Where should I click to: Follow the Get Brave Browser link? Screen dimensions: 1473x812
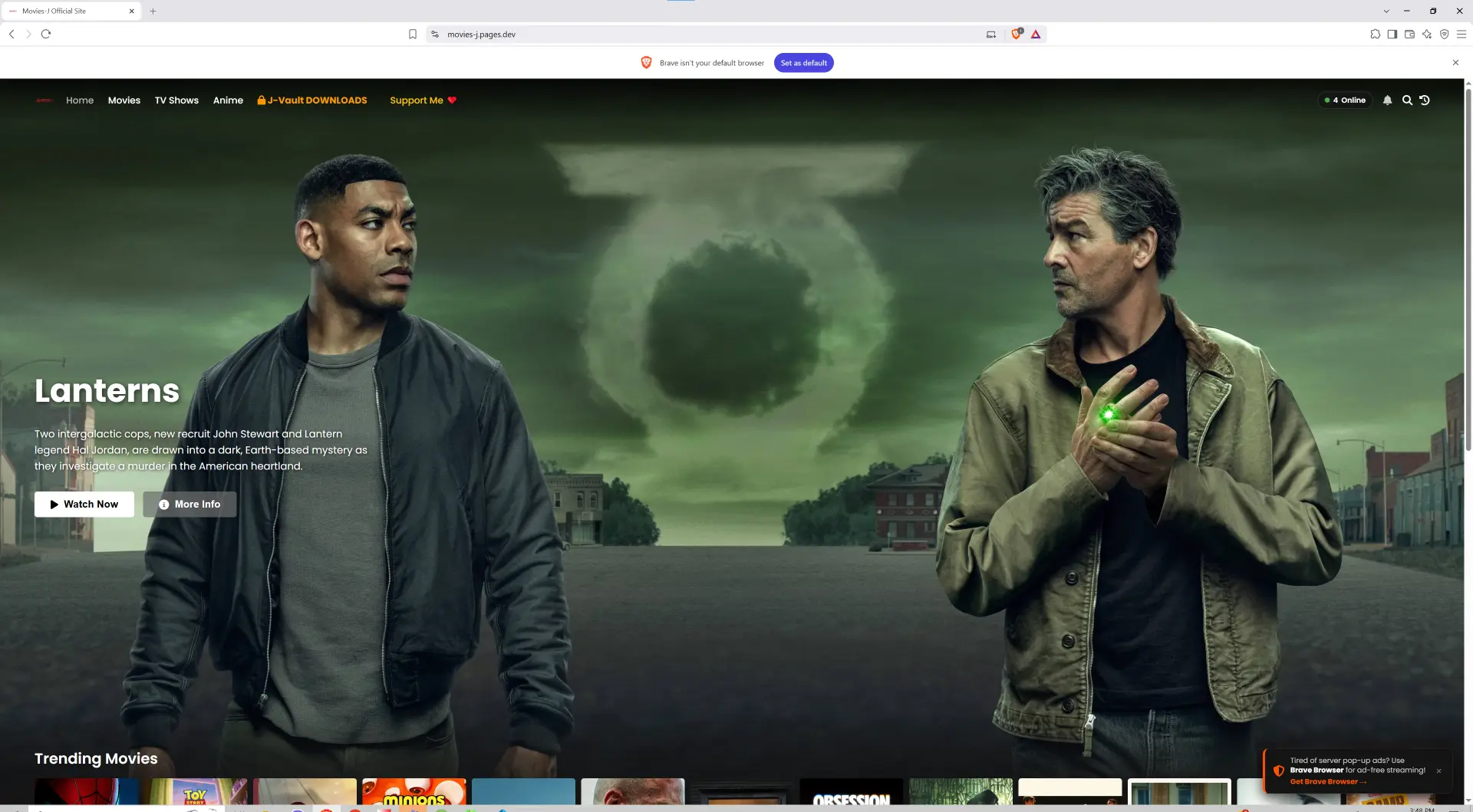1328,782
